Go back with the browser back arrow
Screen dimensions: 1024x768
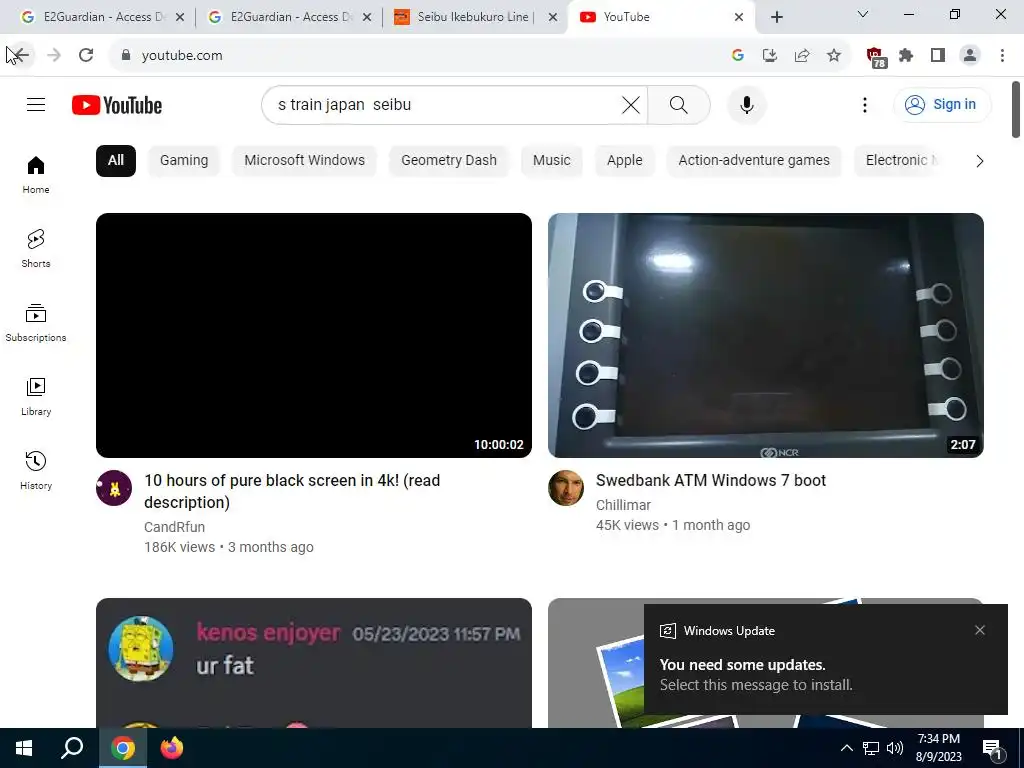click(x=20, y=56)
